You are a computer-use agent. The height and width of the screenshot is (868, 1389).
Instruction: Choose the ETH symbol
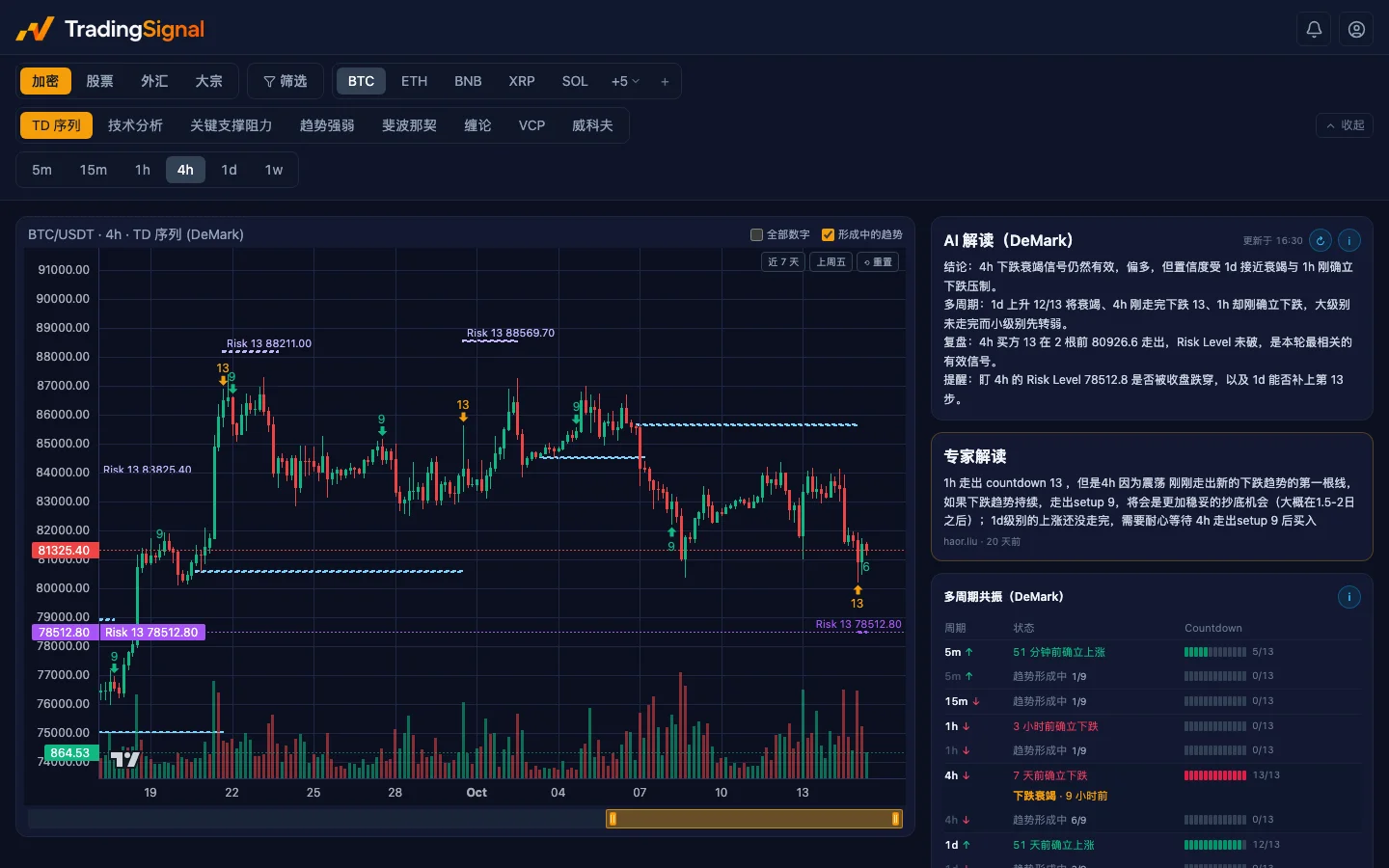click(x=414, y=81)
